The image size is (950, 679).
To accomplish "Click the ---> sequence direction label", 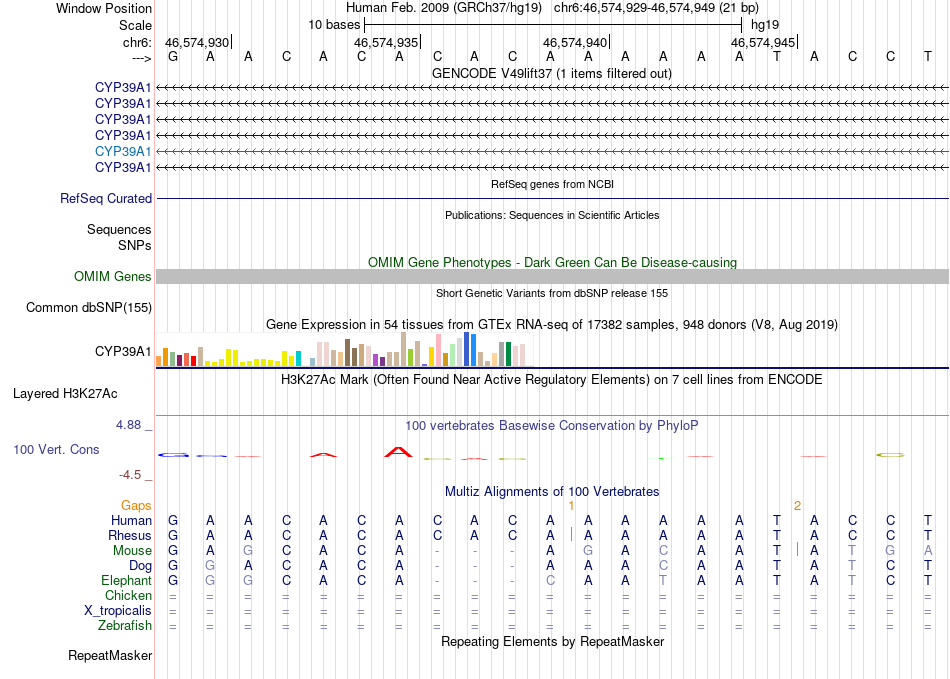I will (x=142, y=58).
